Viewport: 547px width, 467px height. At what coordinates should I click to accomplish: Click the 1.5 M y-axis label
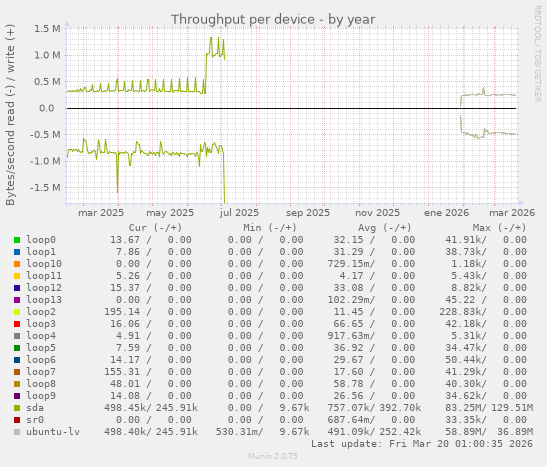click(x=47, y=29)
